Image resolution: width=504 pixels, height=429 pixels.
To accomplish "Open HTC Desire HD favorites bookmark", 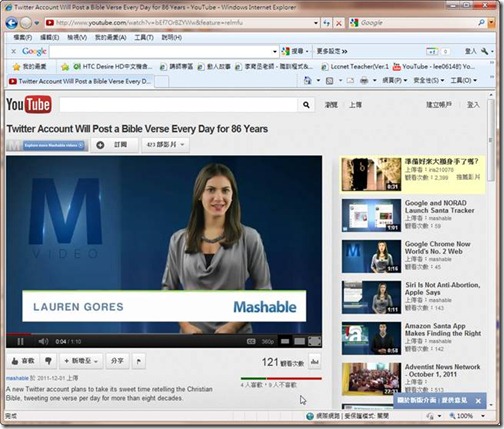I will 113,67.
